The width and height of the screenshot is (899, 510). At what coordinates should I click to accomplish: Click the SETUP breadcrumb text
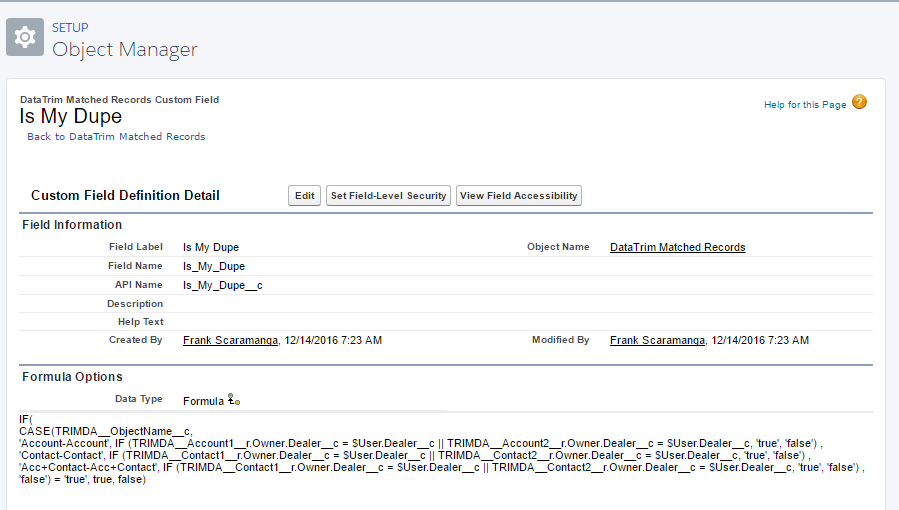[70, 28]
